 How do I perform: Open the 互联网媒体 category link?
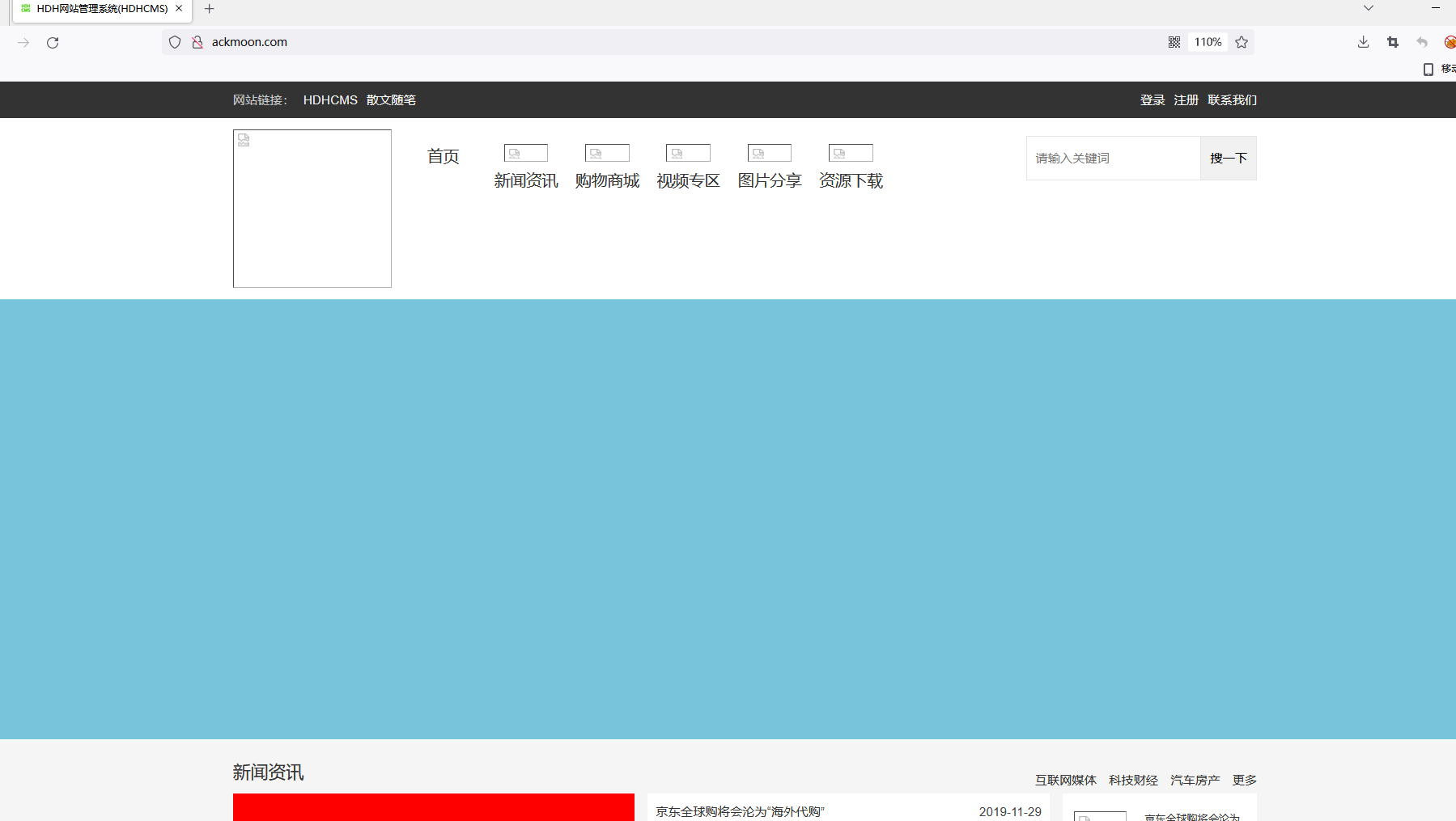tap(1066, 781)
